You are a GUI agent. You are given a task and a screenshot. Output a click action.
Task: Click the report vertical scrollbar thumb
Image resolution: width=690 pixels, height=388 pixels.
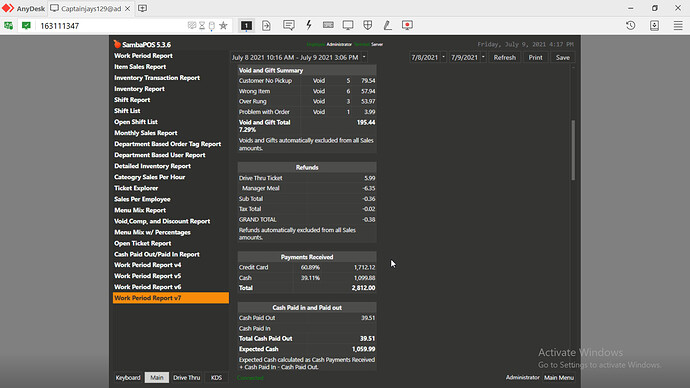[x=573, y=150]
